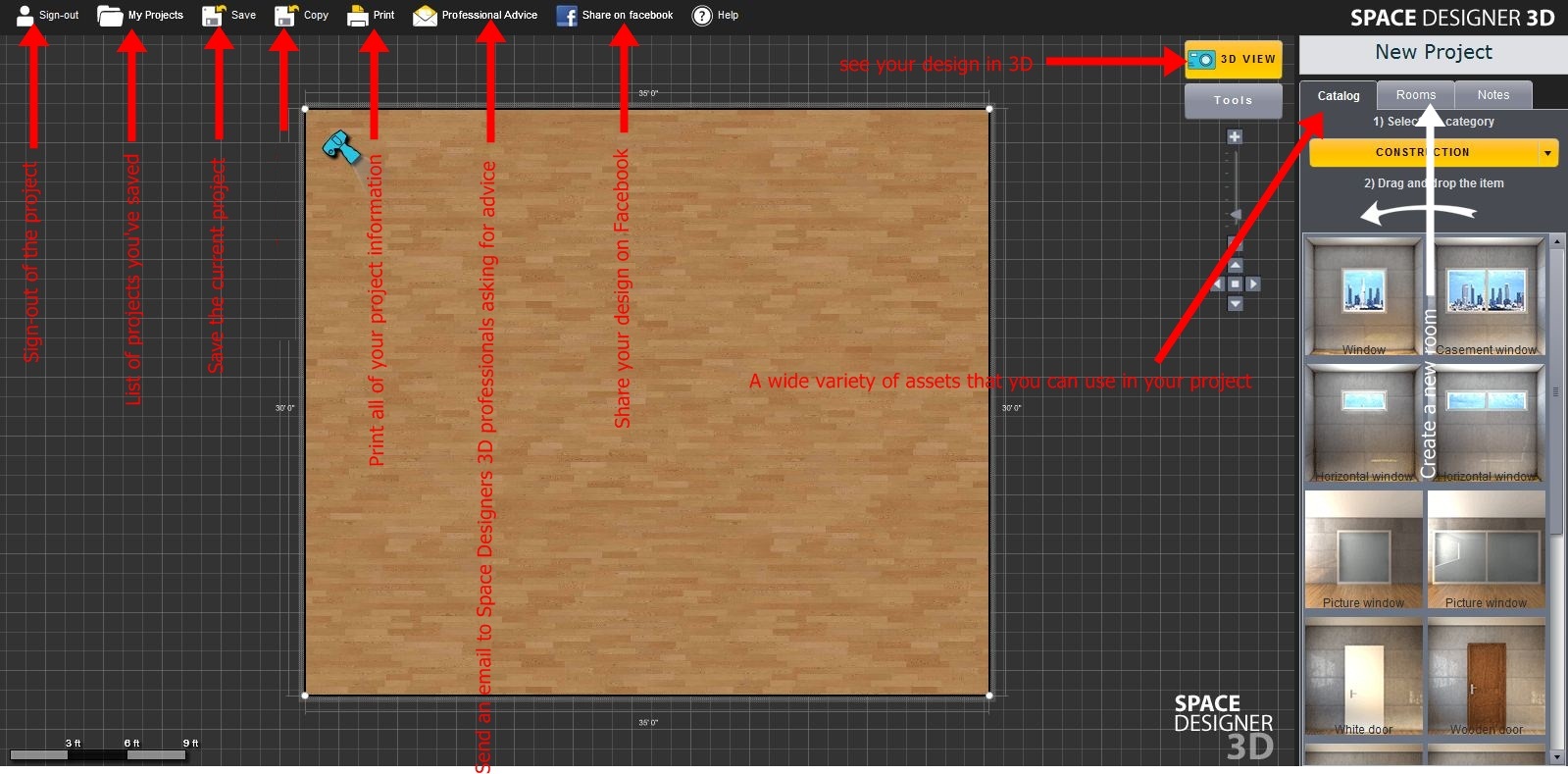Image resolution: width=1568 pixels, height=774 pixels.
Task: Select the Window catalog item
Action: [1364, 295]
